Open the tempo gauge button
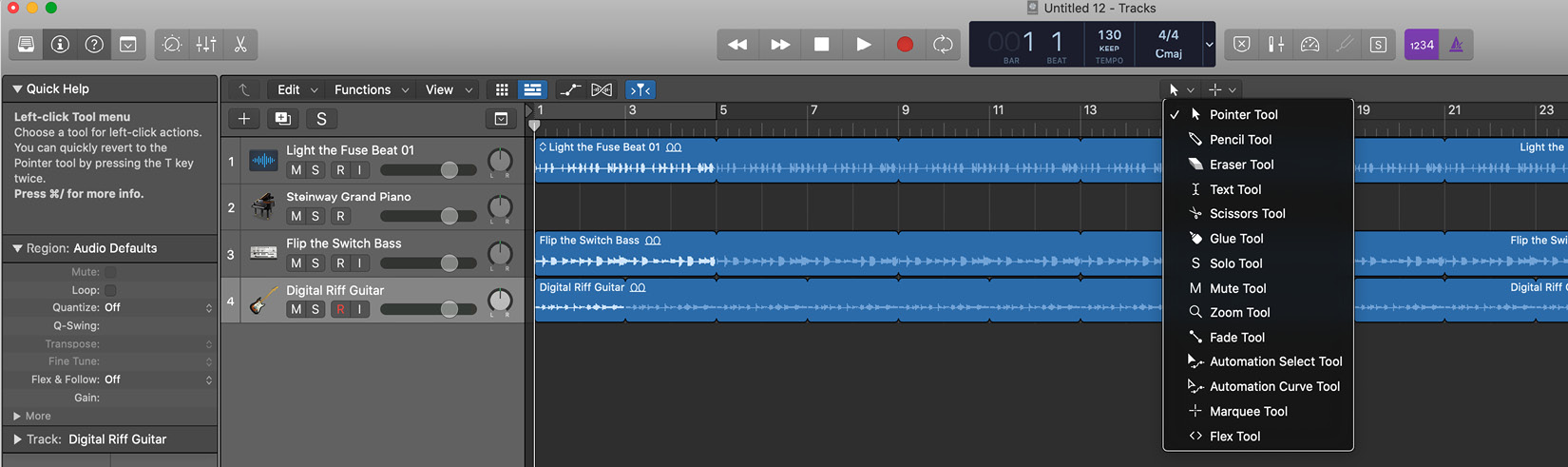This screenshot has width=1568, height=467. tap(1310, 45)
